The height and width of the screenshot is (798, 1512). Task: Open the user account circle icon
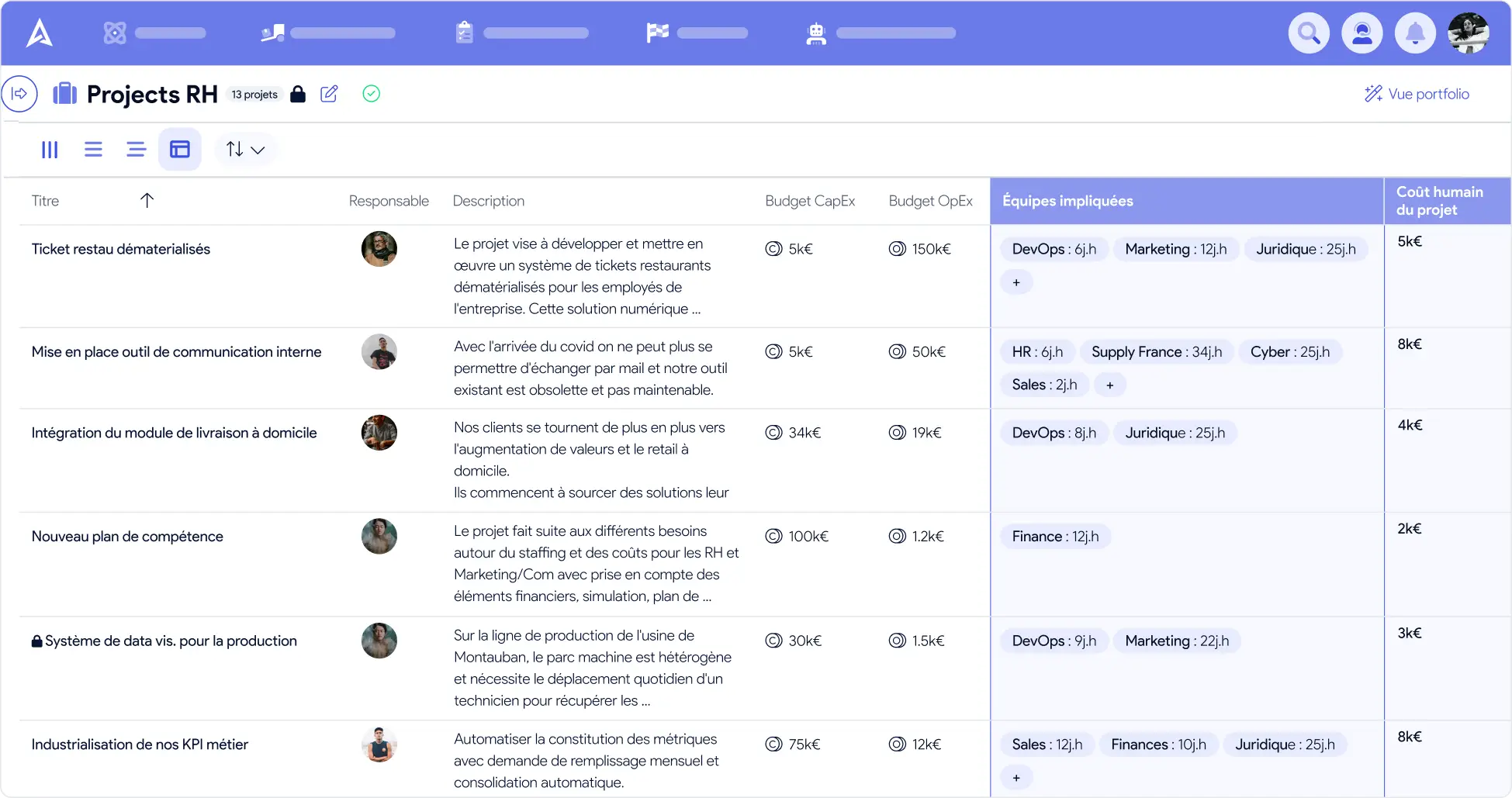click(x=1362, y=33)
